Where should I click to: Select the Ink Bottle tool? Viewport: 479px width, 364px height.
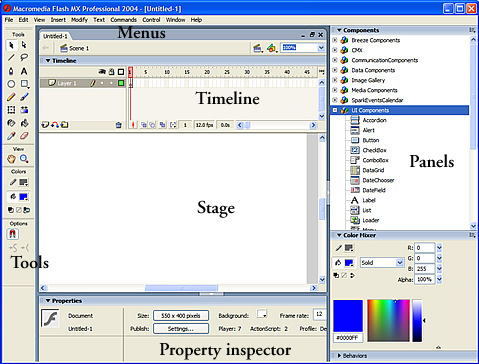[x=11, y=123]
